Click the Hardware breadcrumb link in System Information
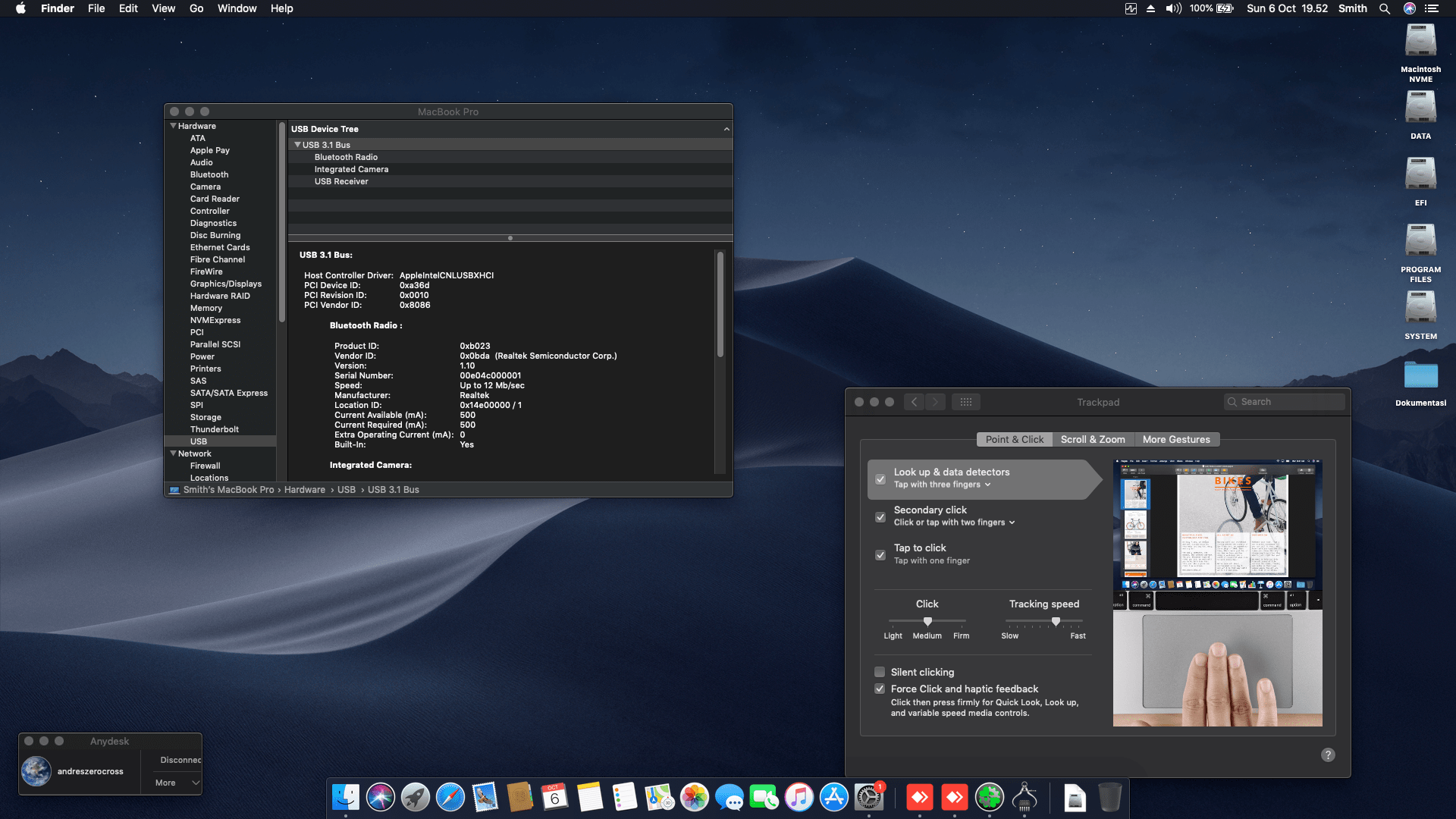 pyautogui.click(x=305, y=489)
